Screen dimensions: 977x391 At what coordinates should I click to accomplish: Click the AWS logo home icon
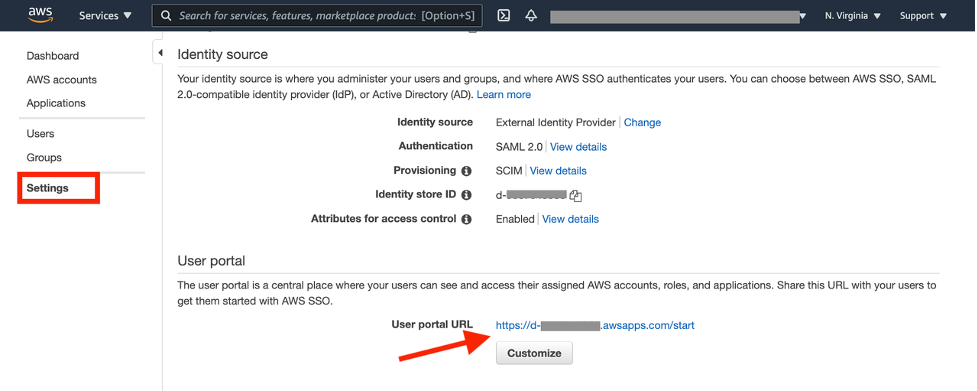pyautogui.click(x=41, y=16)
